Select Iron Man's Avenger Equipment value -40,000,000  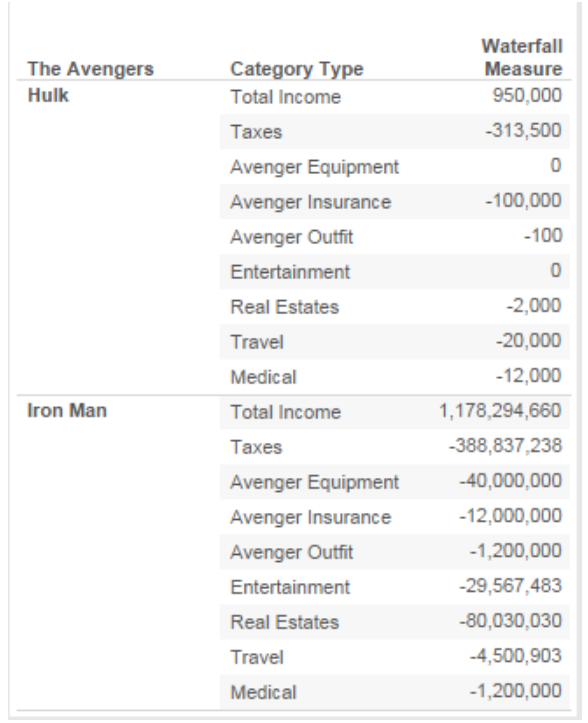point(511,481)
